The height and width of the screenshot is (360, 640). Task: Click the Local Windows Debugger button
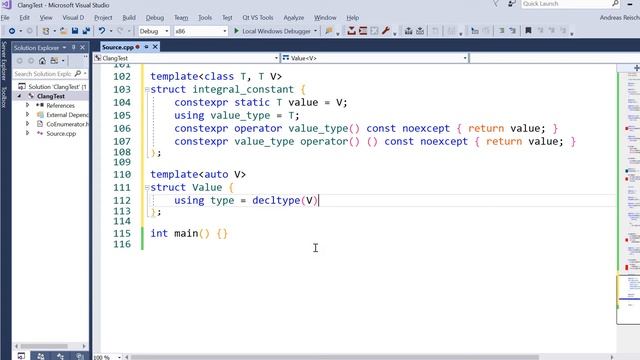click(x=276, y=31)
